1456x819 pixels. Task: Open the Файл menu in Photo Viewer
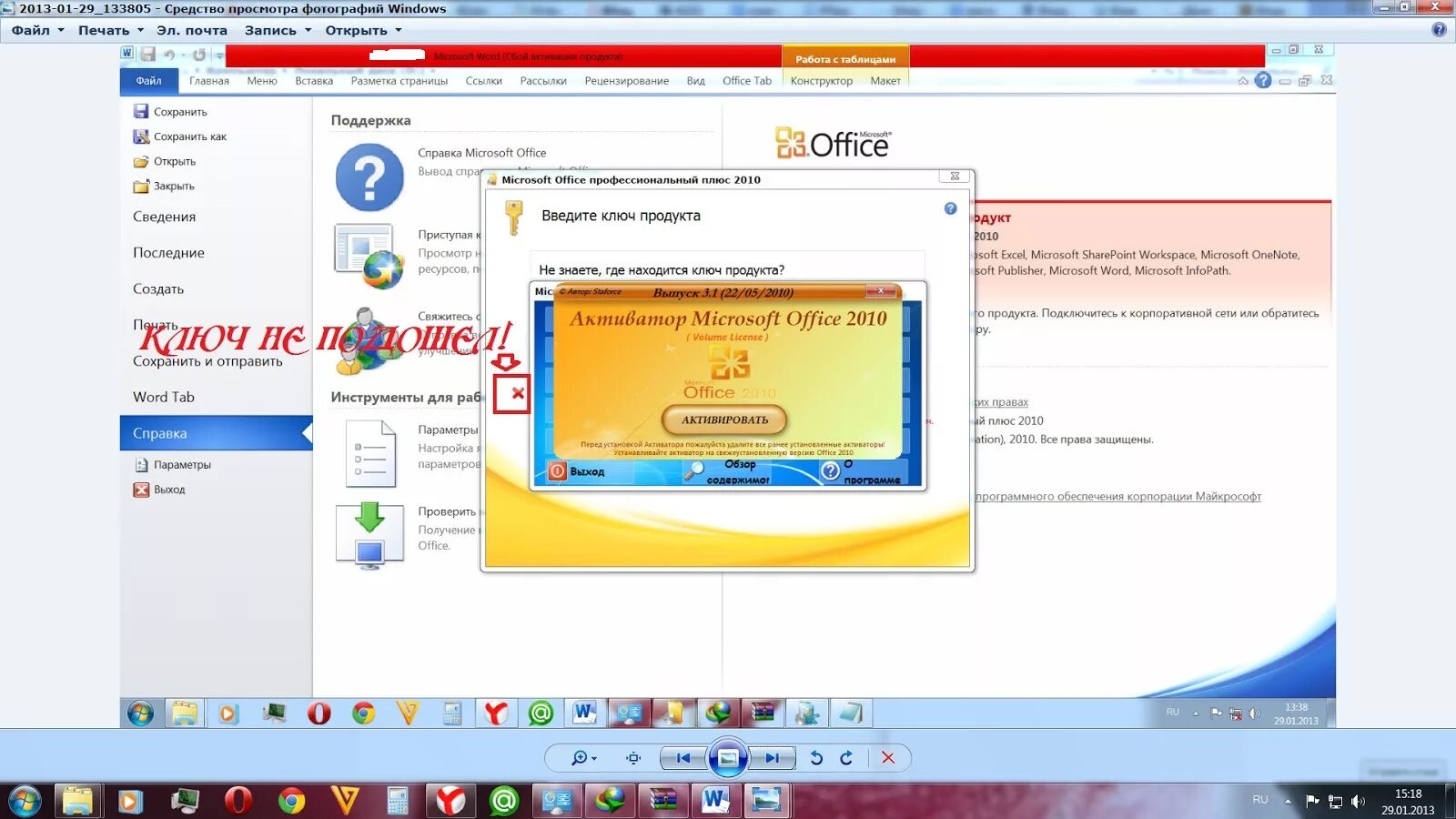[x=37, y=30]
